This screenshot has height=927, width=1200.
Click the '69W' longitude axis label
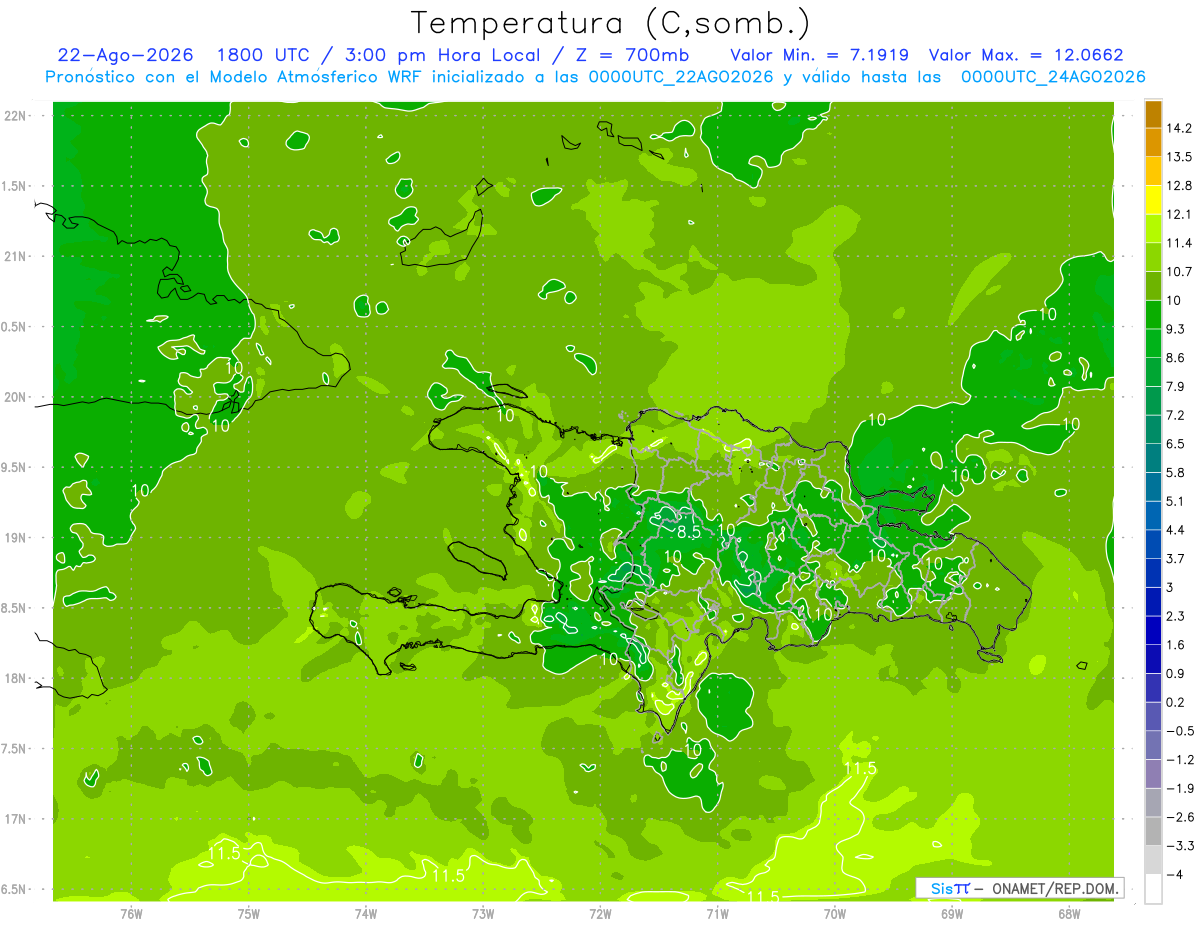952,912
